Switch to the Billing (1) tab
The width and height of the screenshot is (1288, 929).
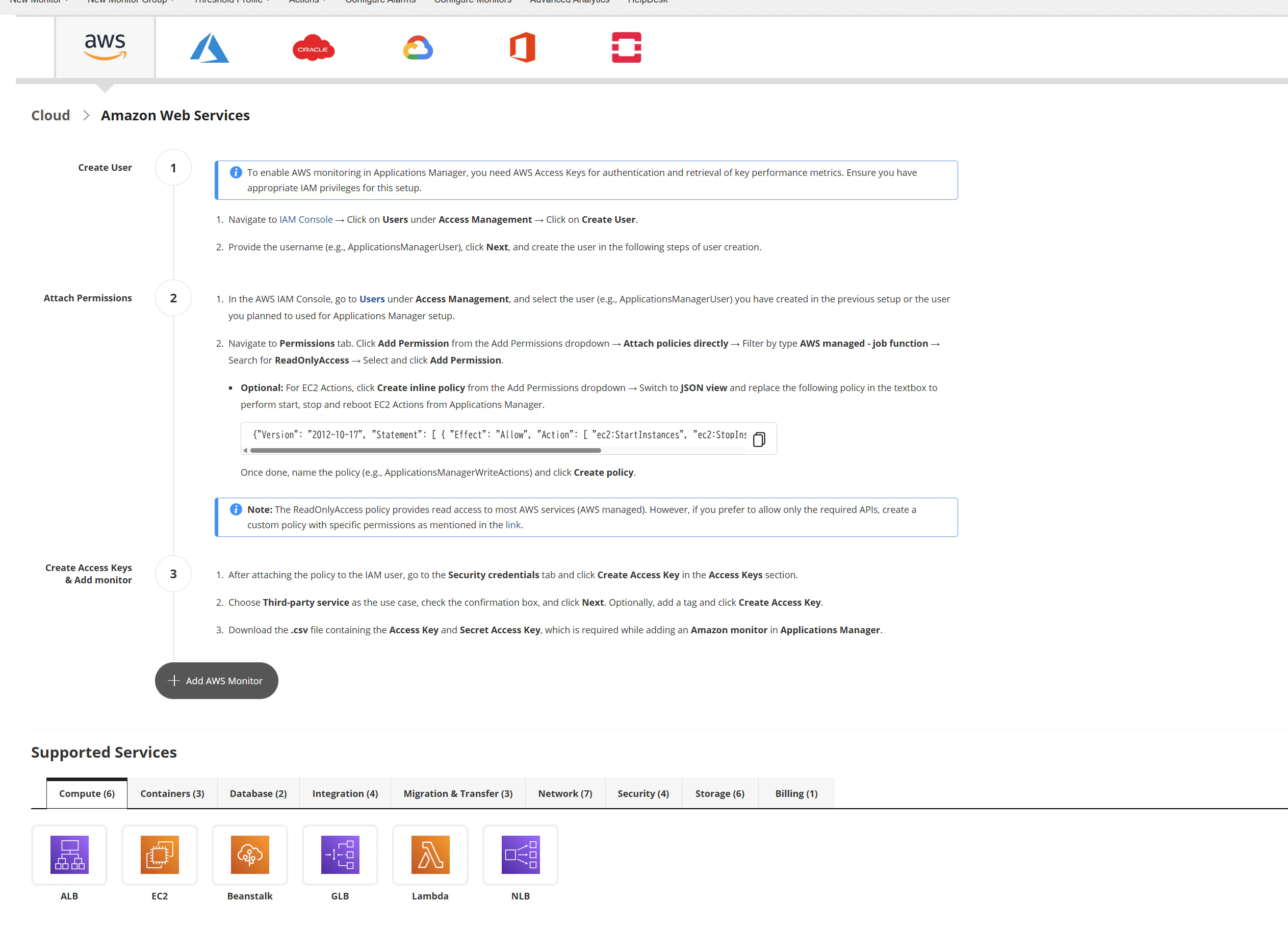tap(797, 793)
